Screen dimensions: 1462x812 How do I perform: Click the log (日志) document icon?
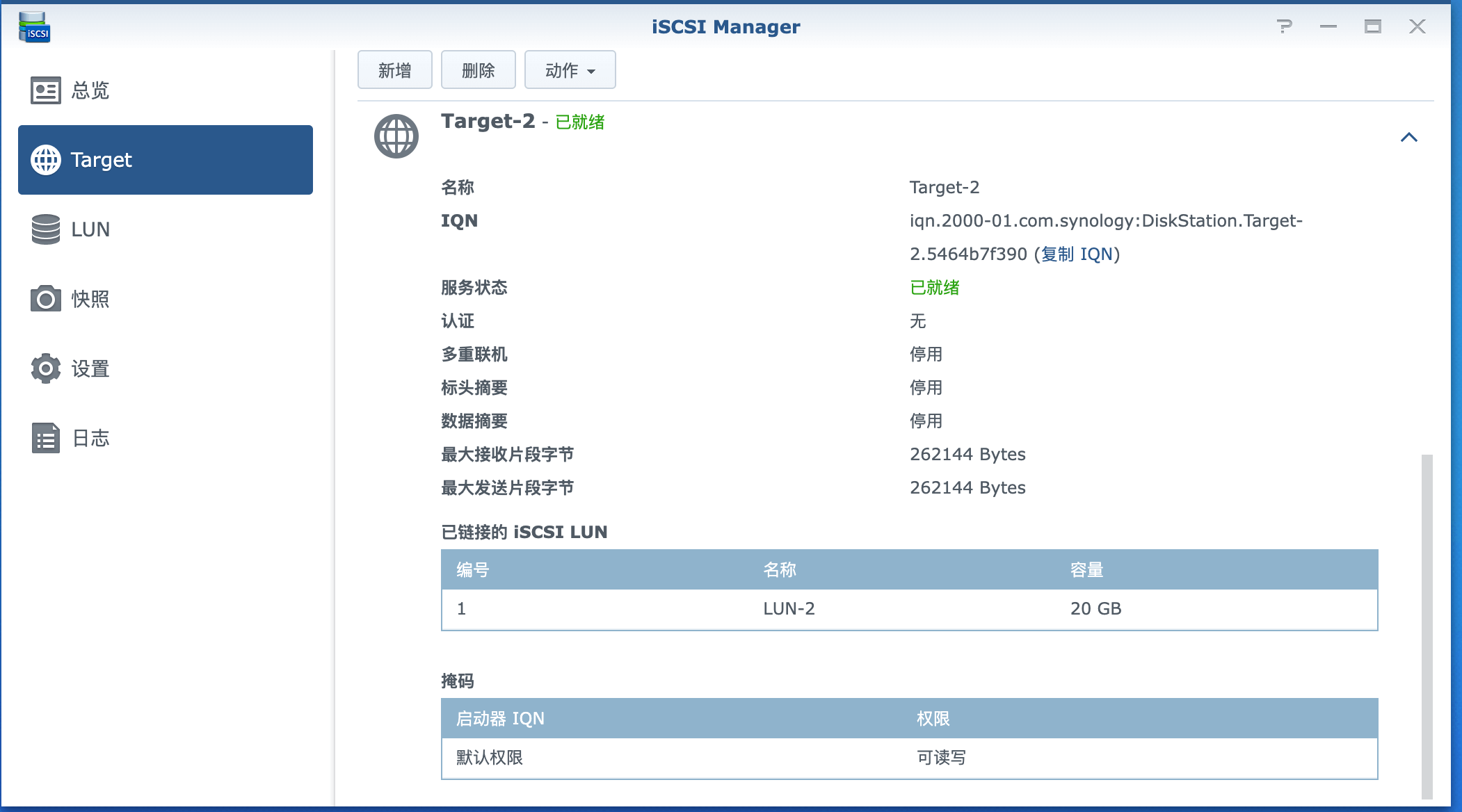(46, 438)
